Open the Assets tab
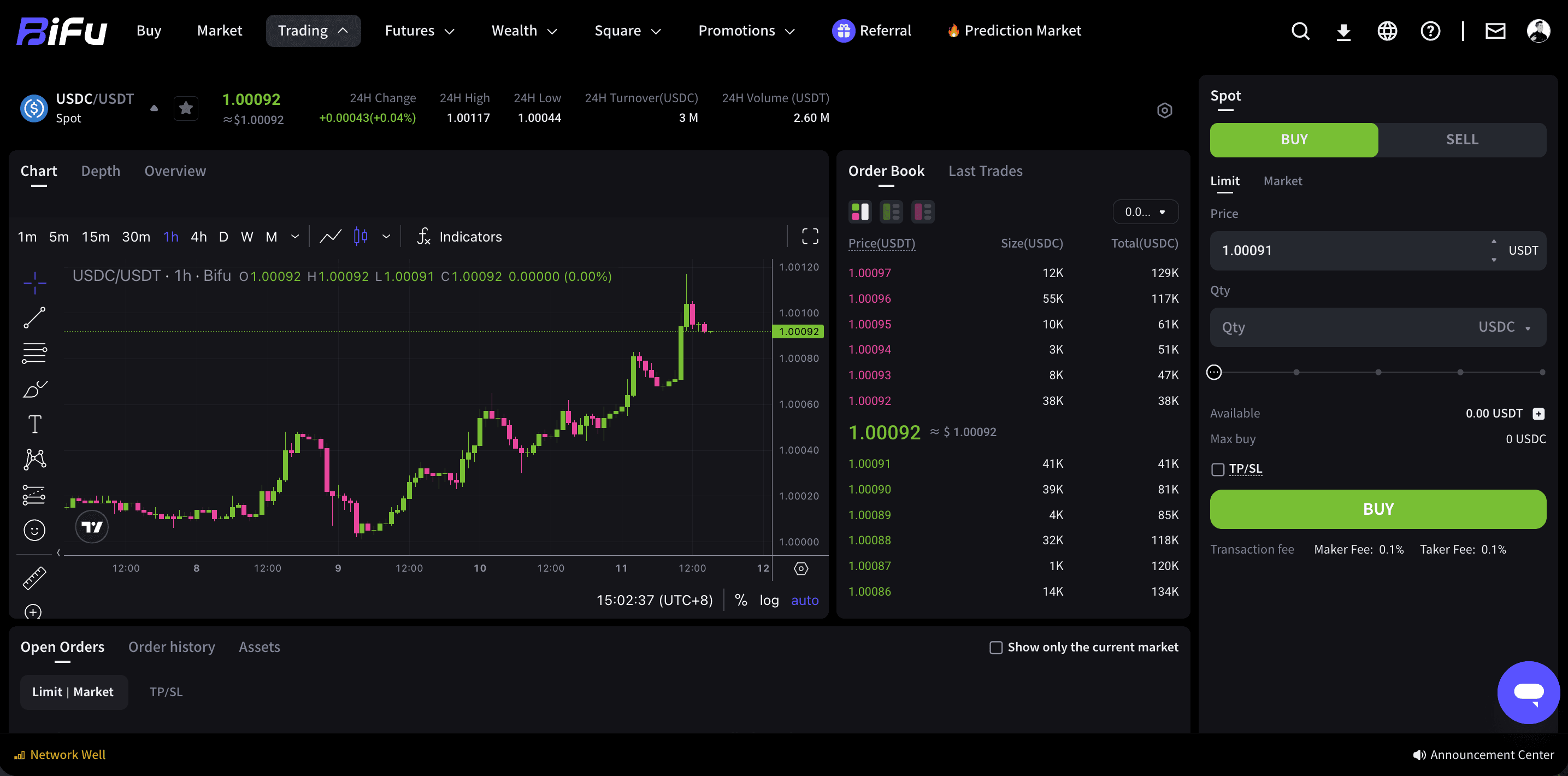This screenshot has width=1568, height=776. pos(260,648)
